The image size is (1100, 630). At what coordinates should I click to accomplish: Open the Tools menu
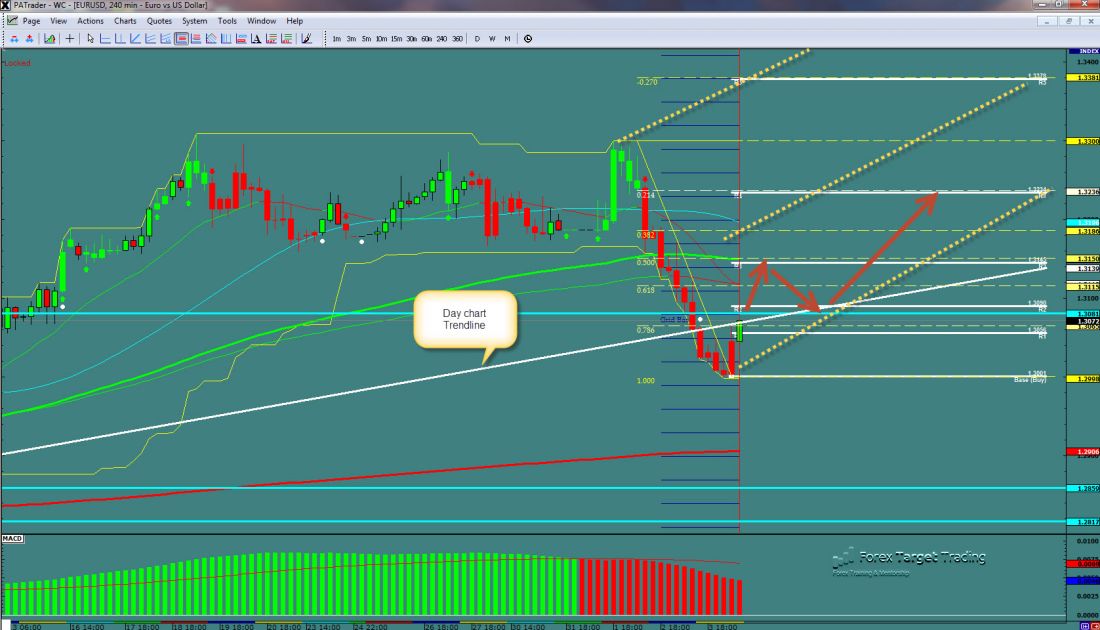(x=227, y=20)
